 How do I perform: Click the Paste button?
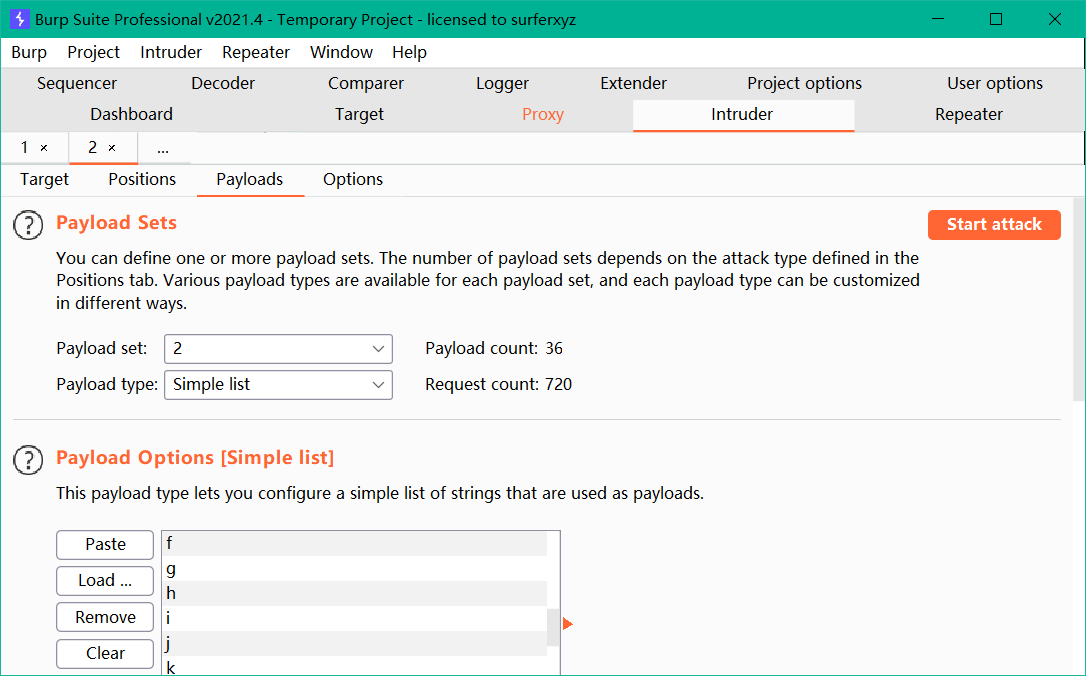(x=105, y=544)
